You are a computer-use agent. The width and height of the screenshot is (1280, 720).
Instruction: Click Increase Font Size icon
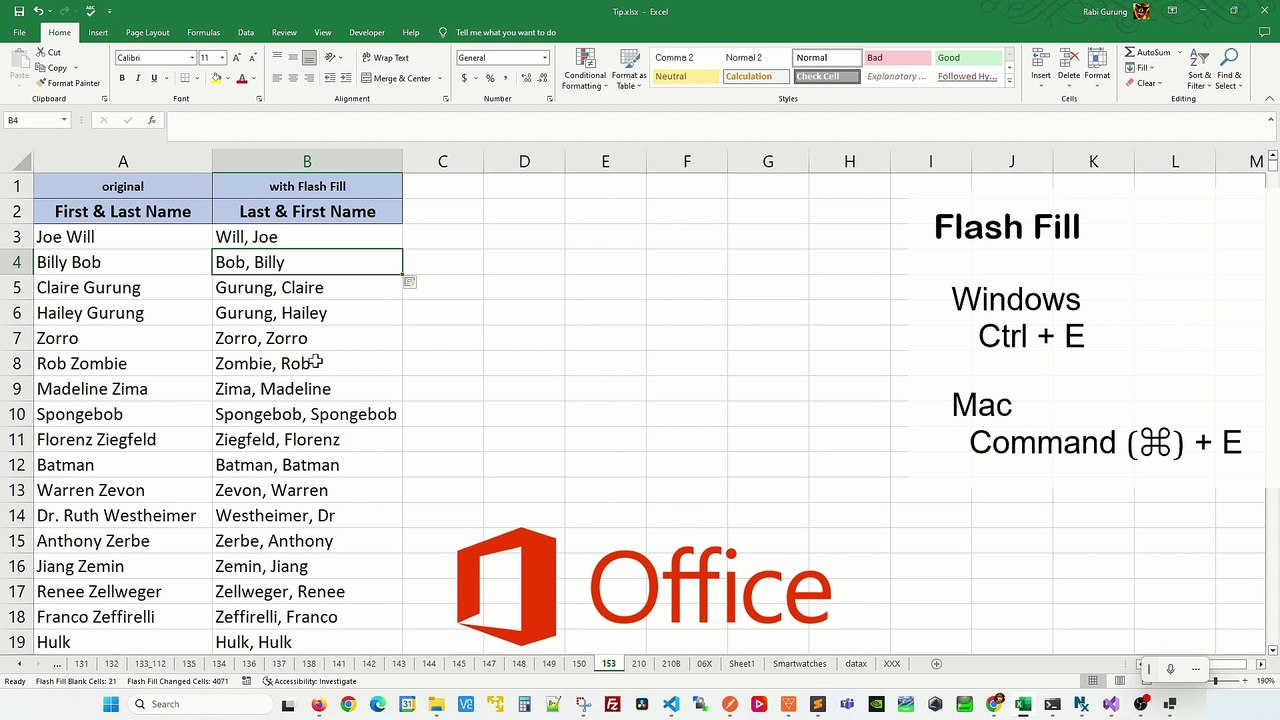click(x=237, y=58)
